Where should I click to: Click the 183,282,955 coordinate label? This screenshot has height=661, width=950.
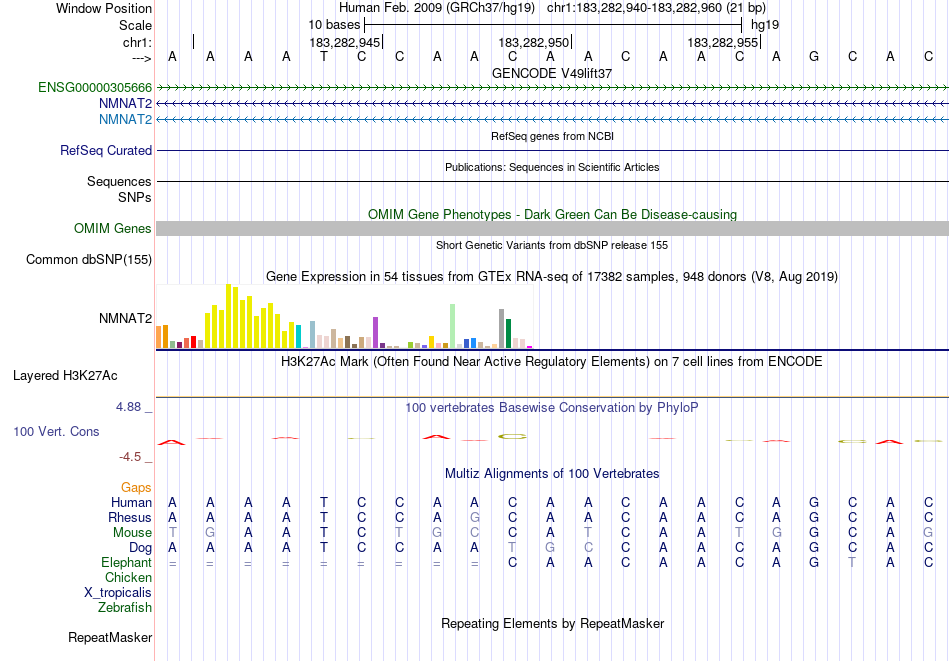point(722,42)
